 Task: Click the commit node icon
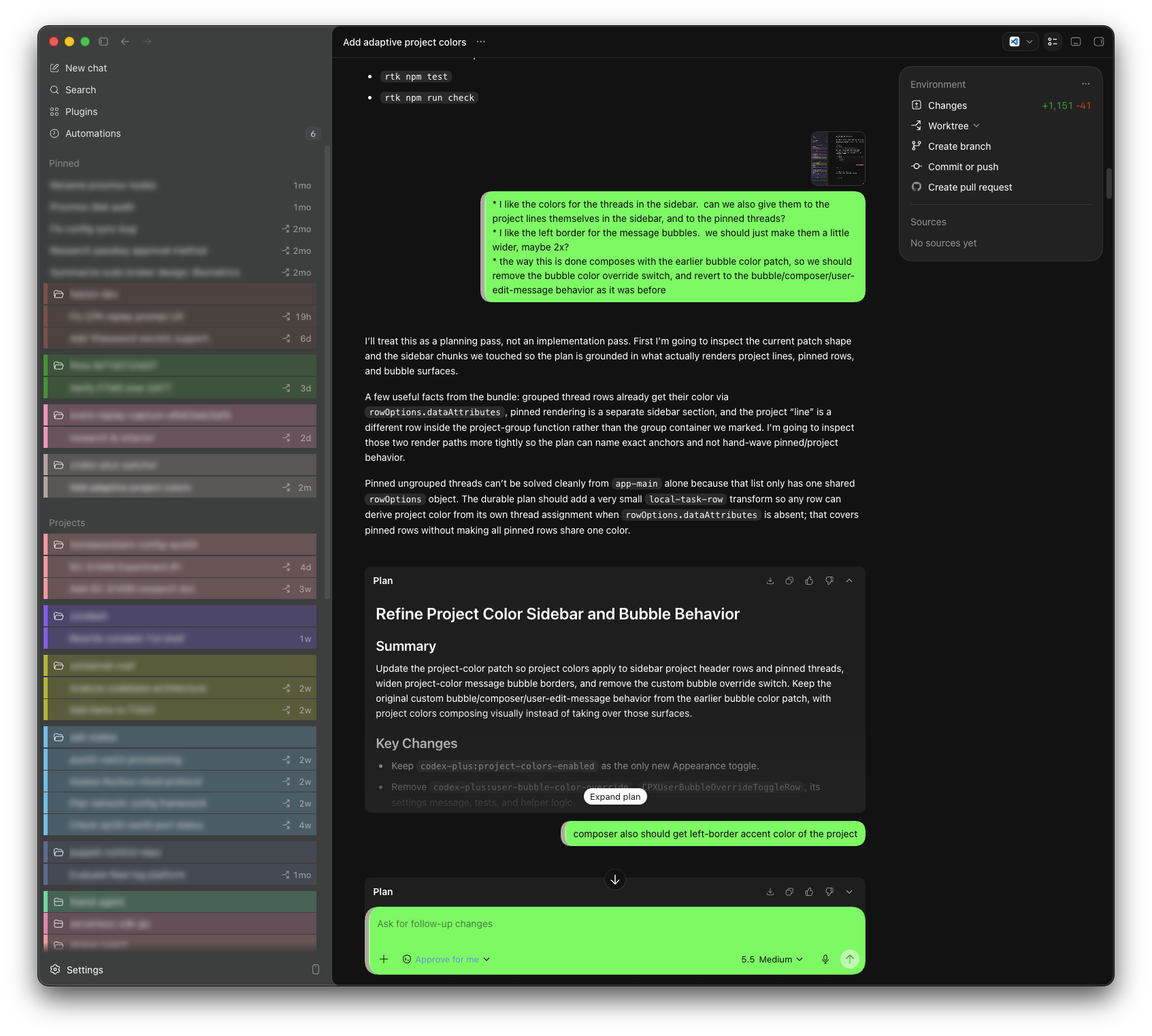[x=917, y=166]
